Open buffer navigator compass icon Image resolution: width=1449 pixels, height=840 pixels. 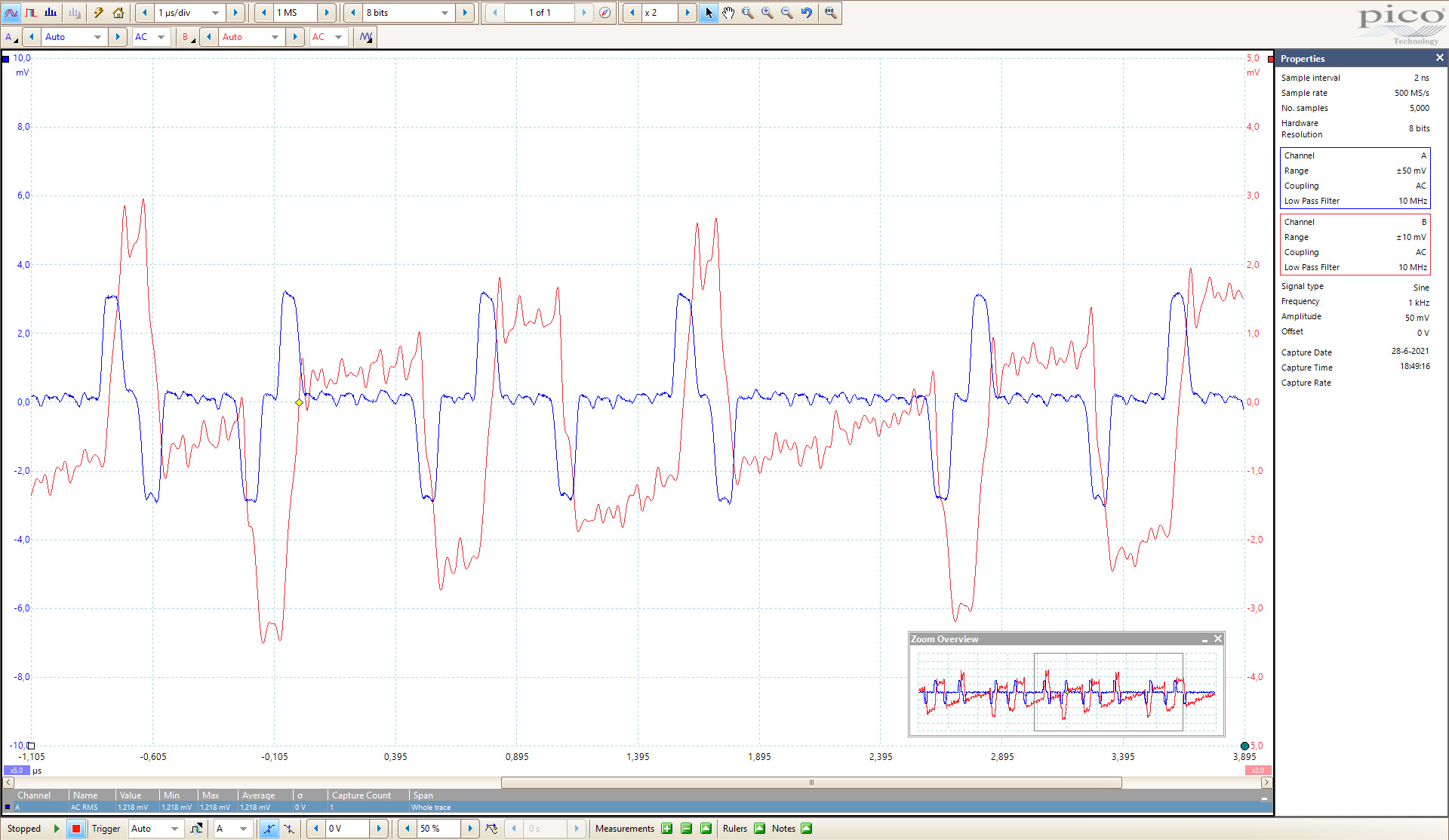(605, 13)
